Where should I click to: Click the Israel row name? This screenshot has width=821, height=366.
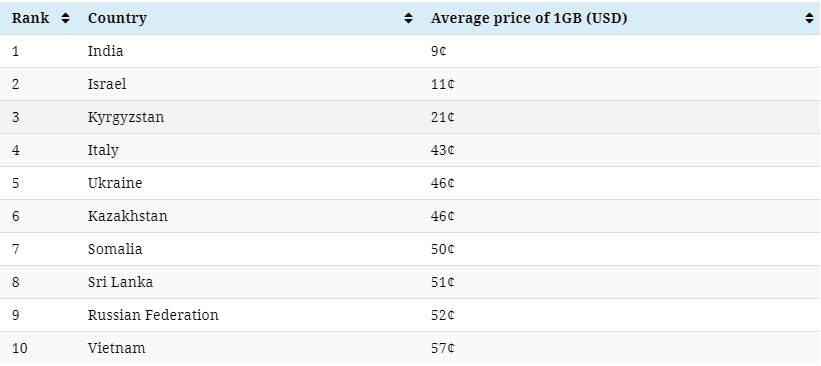(x=107, y=84)
